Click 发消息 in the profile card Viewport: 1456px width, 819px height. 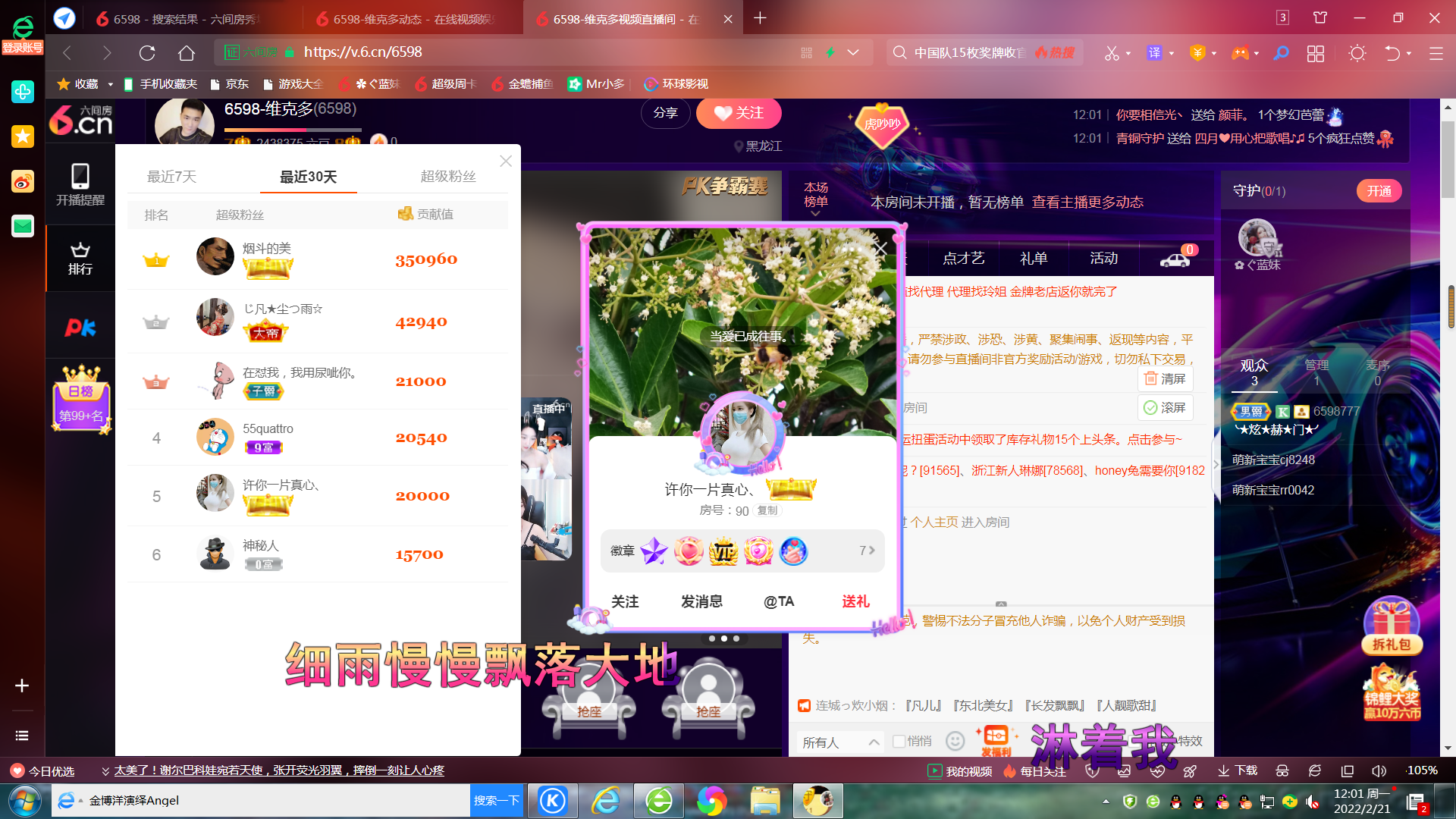click(701, 601)
